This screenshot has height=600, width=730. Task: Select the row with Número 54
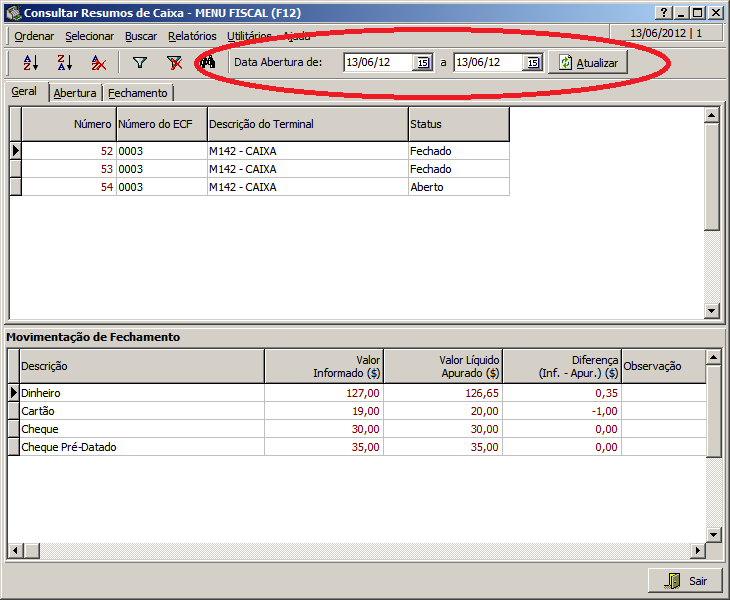click(260, 187)
